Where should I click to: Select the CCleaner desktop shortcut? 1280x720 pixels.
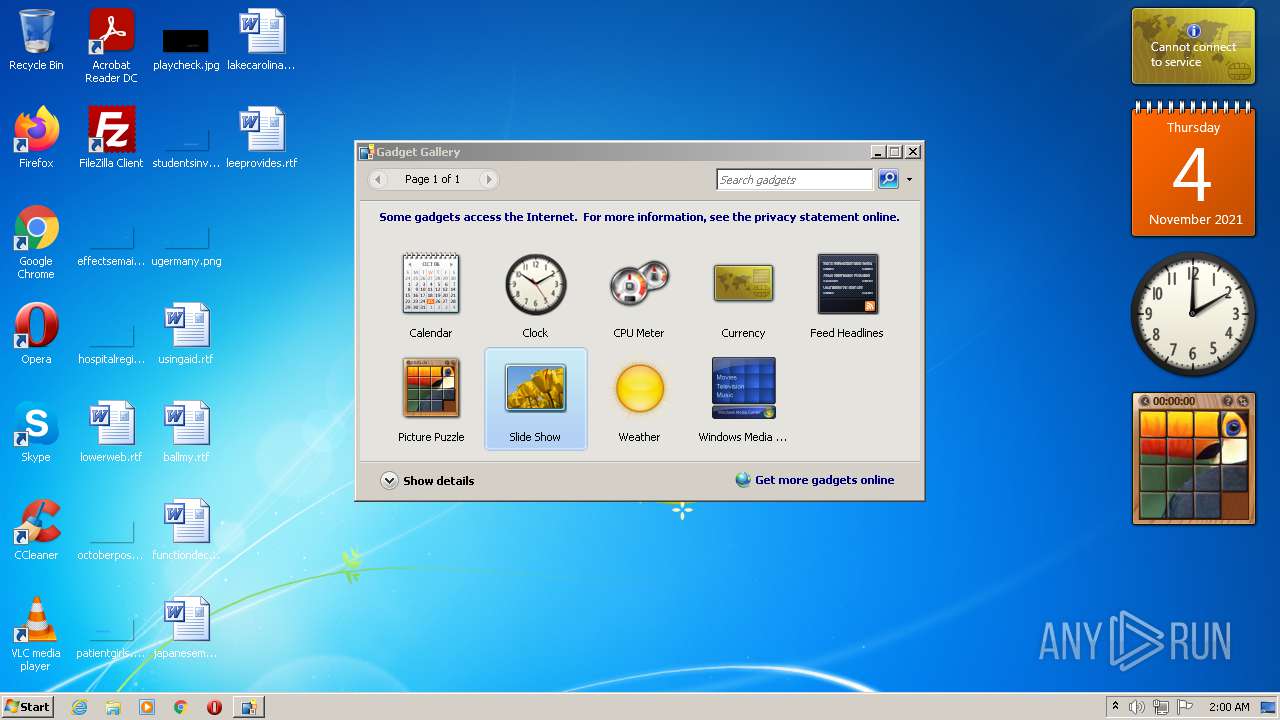click(36, 529)
